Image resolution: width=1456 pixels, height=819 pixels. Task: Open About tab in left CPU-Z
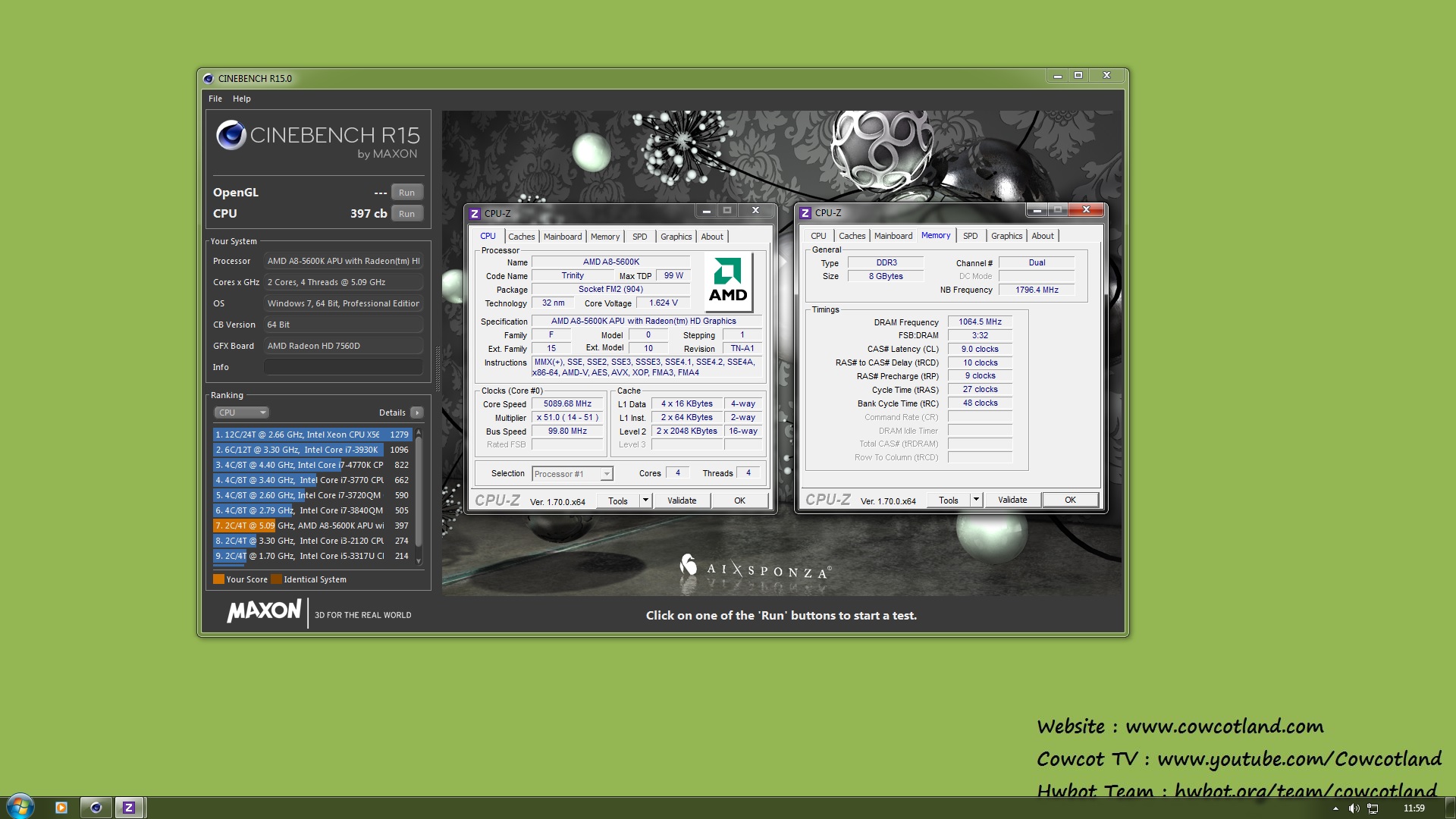pos(712,237)
